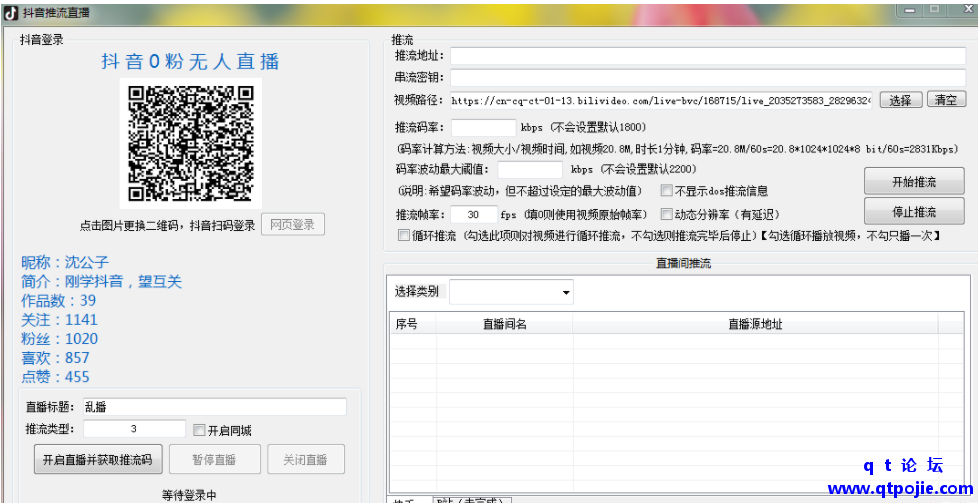Toggle the 动态分辨率 checkbox

(x=667, y=214)
